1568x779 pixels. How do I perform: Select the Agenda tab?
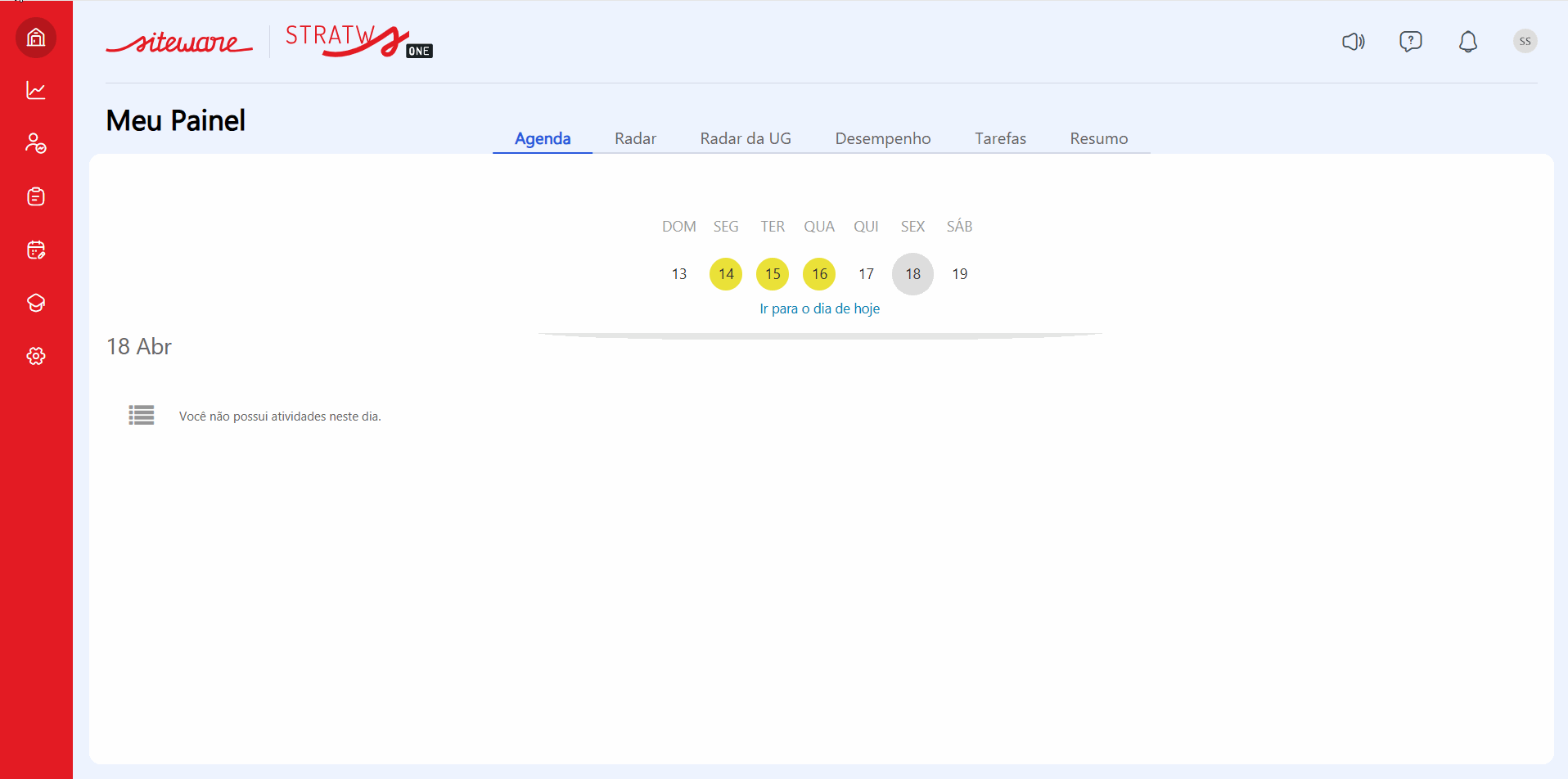[543, 138]
